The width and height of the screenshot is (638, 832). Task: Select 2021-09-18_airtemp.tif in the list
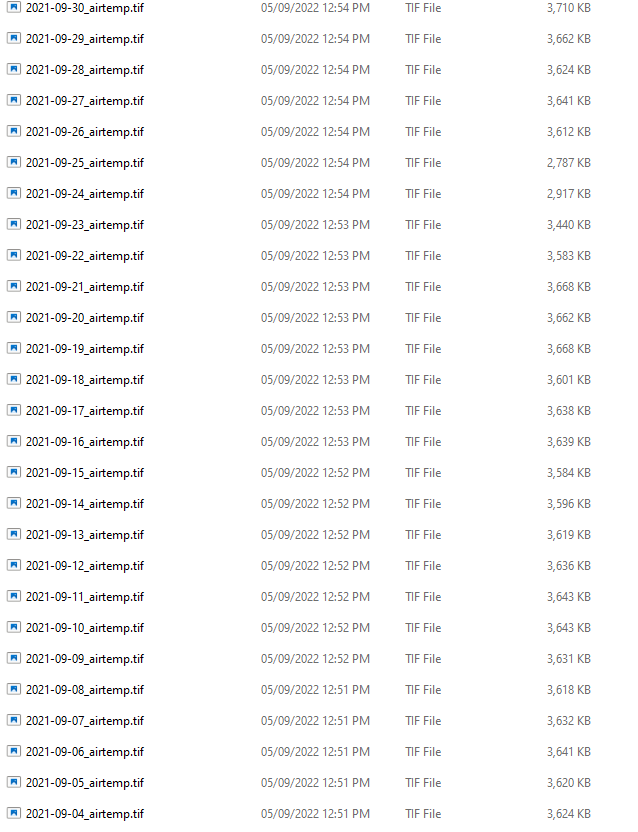click(85, 380)
